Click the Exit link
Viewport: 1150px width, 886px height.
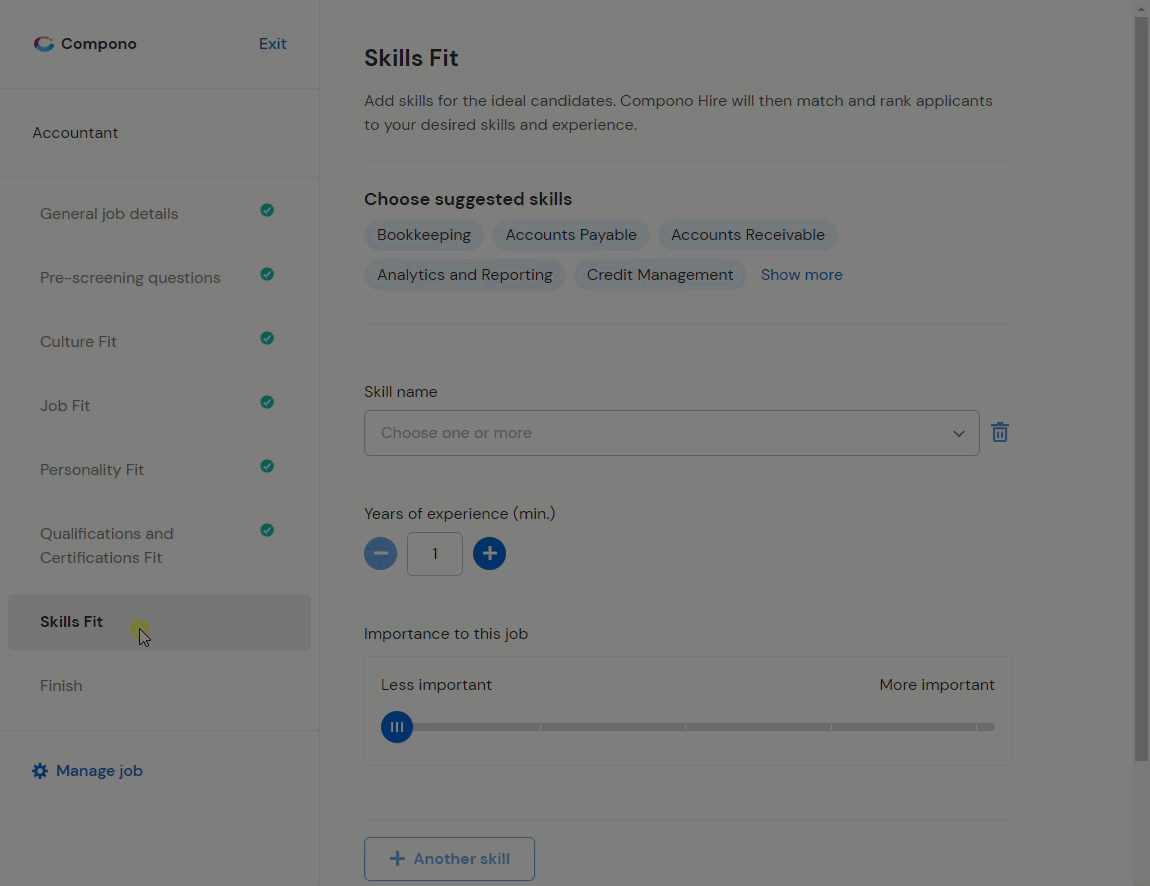click(x=273, y=44)
